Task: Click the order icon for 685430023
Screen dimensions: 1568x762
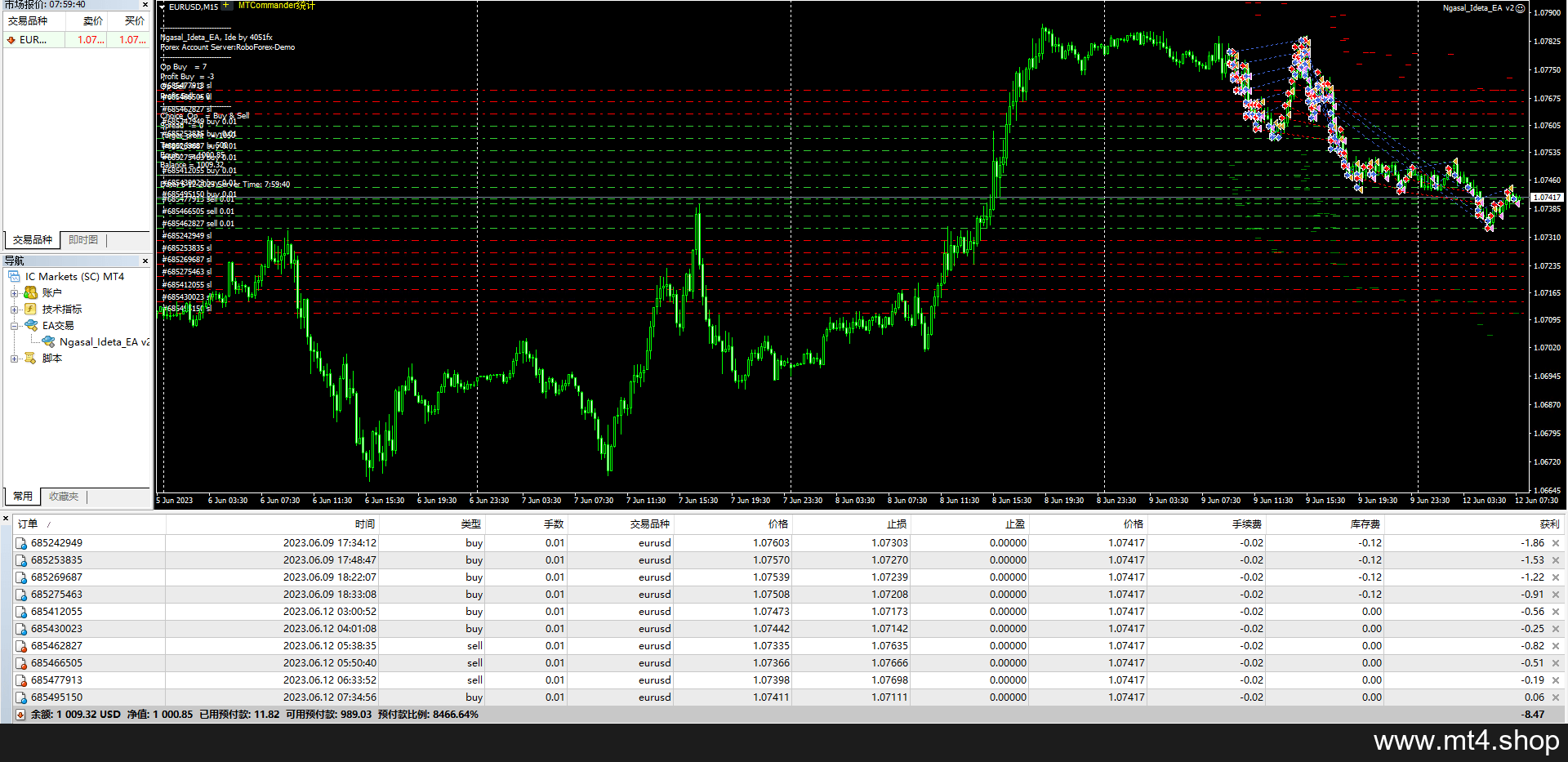Action: (x=21, y=629)
